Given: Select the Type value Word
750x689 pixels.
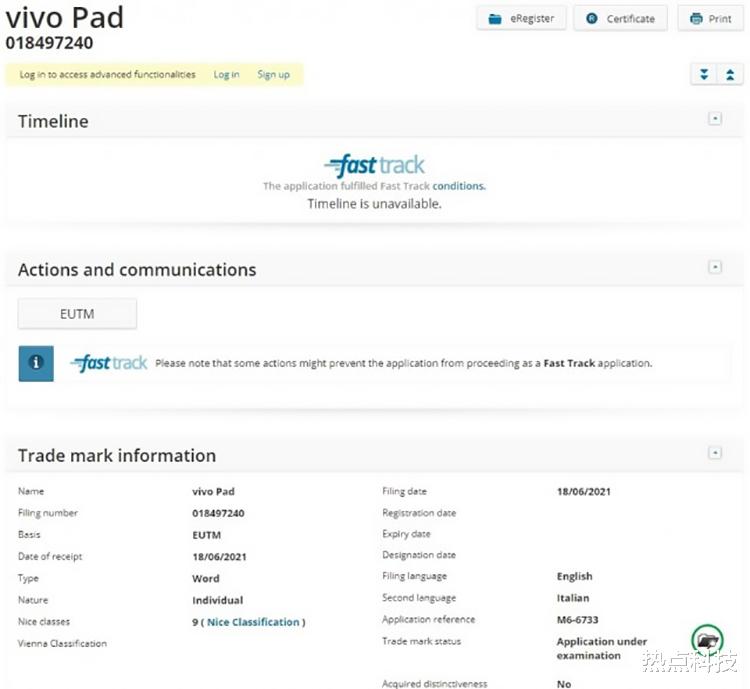Looking at the screenshot, I should pyautogui.click(x=206, y=578).
